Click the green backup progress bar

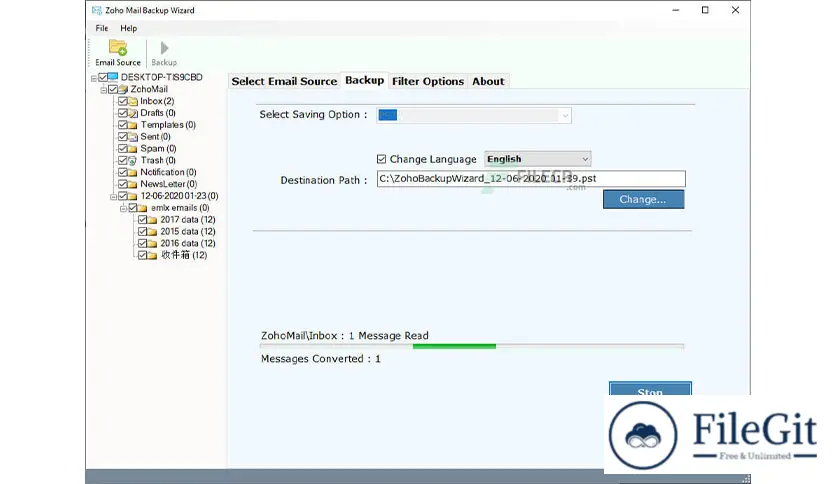pyautogui.click(x=454, y=346)
